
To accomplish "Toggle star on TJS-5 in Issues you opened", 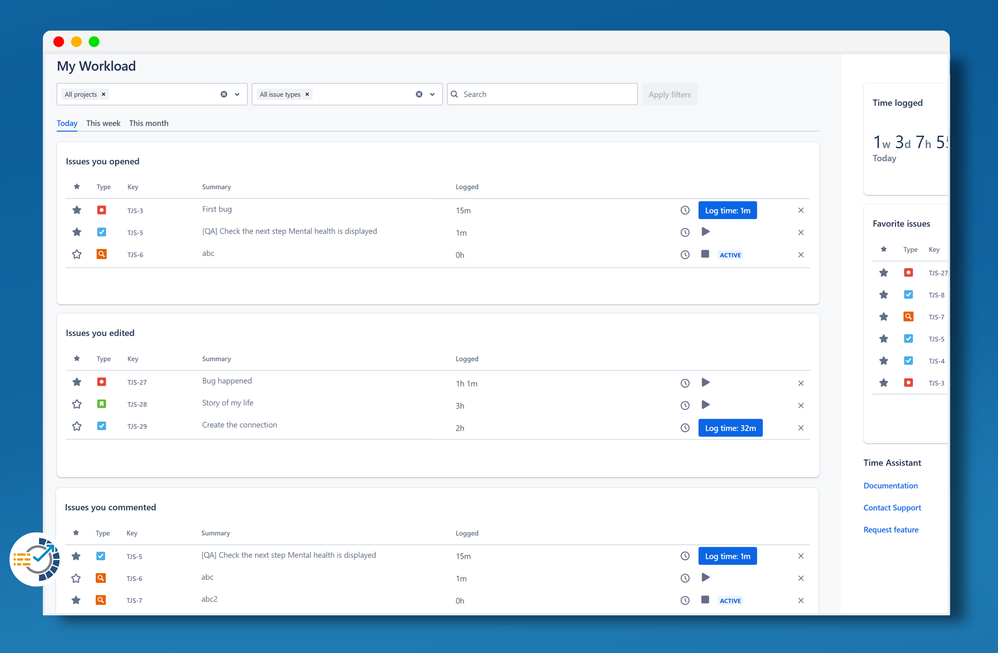I will coord(77,232).
